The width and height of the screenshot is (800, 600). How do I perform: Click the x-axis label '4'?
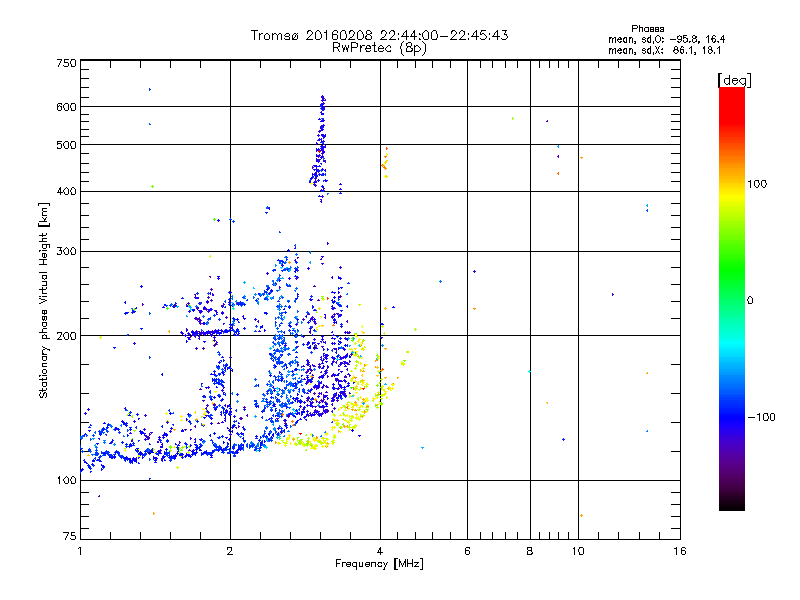click(380, 551)
